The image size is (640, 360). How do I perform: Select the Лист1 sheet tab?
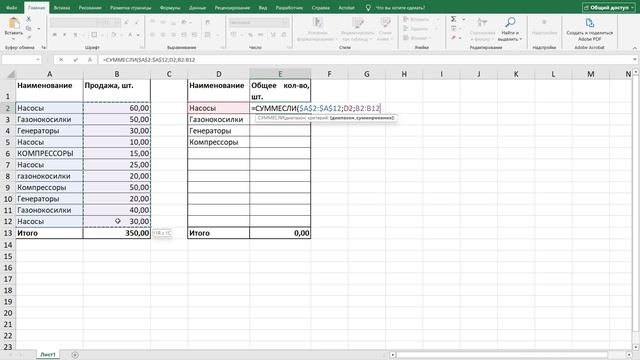(x=48, y=355)
